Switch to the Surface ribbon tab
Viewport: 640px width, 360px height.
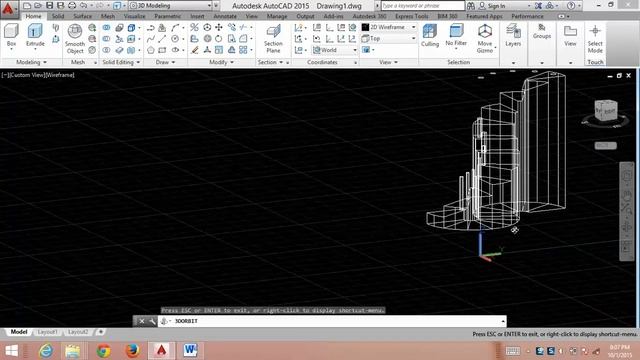pos(82,16)
